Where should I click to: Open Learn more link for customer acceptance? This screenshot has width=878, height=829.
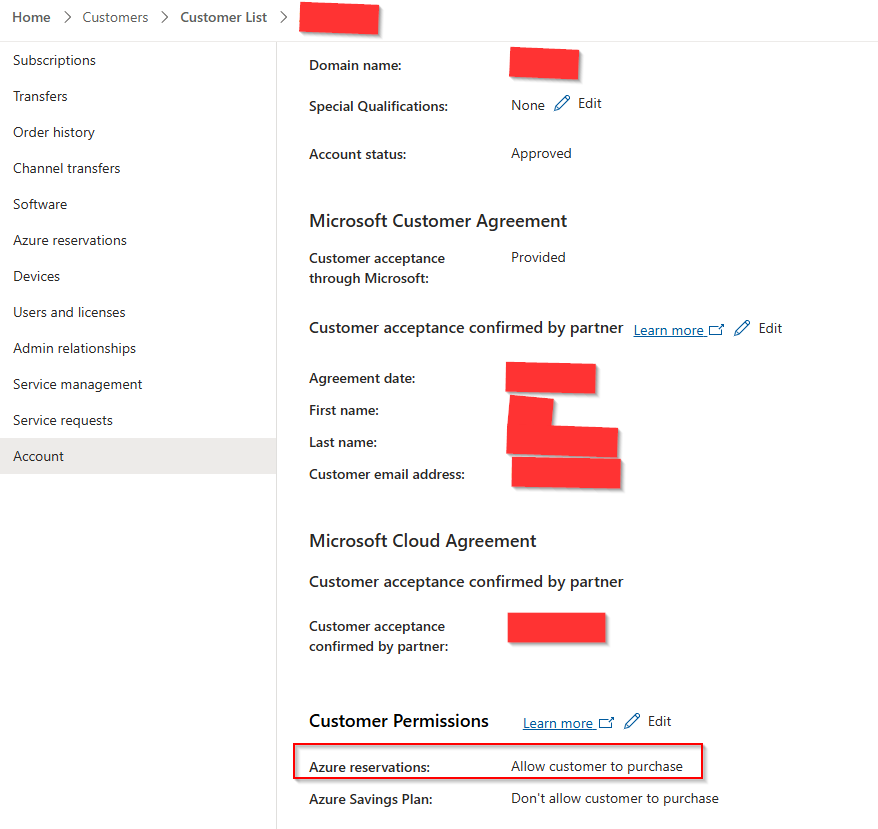(669, 330)
